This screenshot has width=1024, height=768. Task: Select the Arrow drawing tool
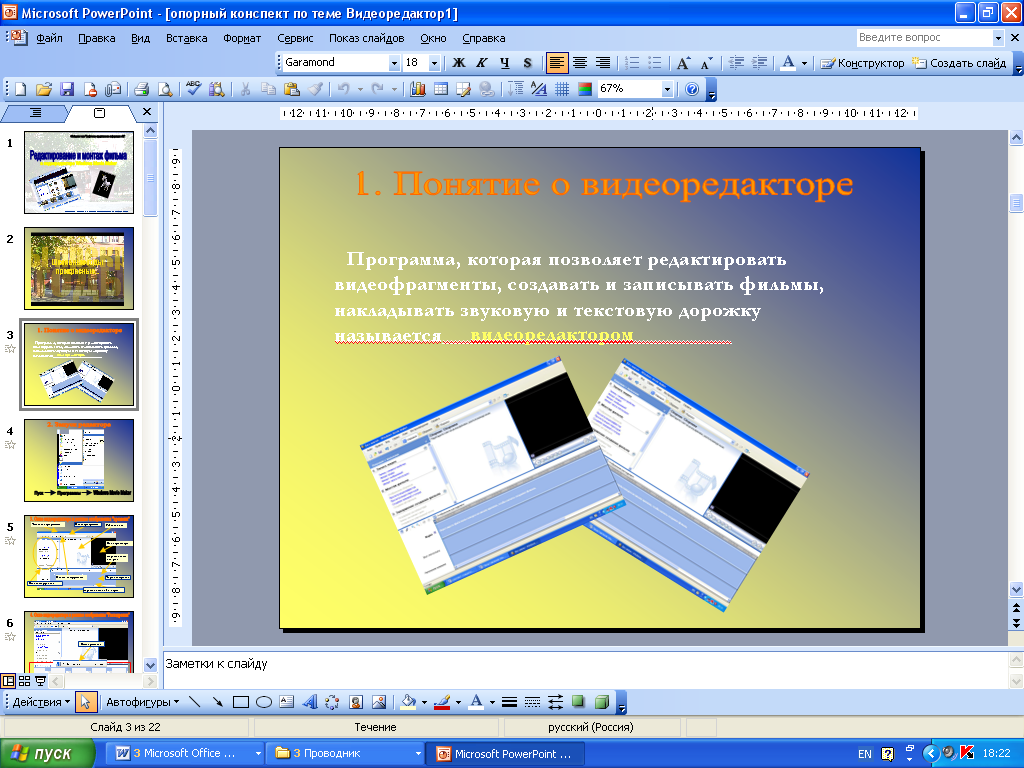tap(217, 702)
